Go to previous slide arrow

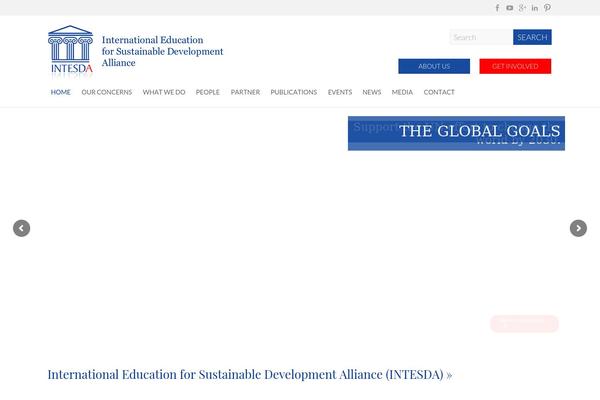21,228
